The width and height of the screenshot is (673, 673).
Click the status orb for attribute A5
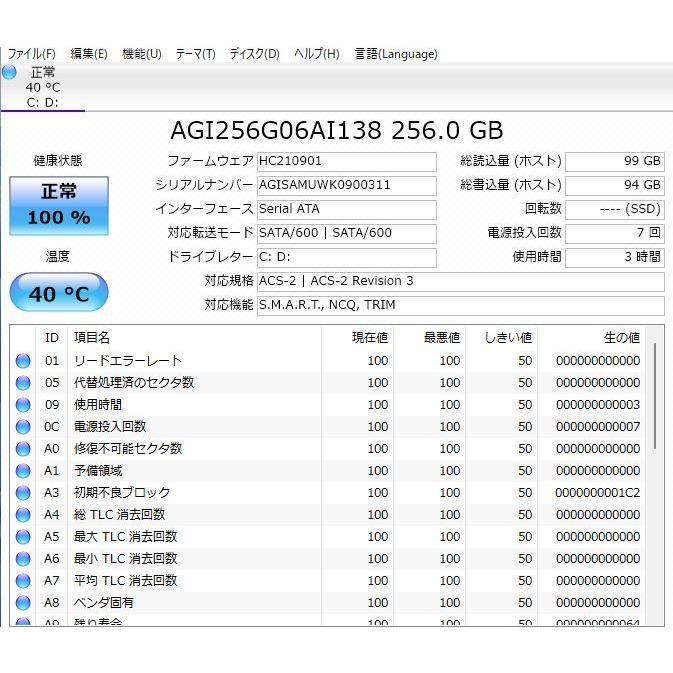pos(23,537)
